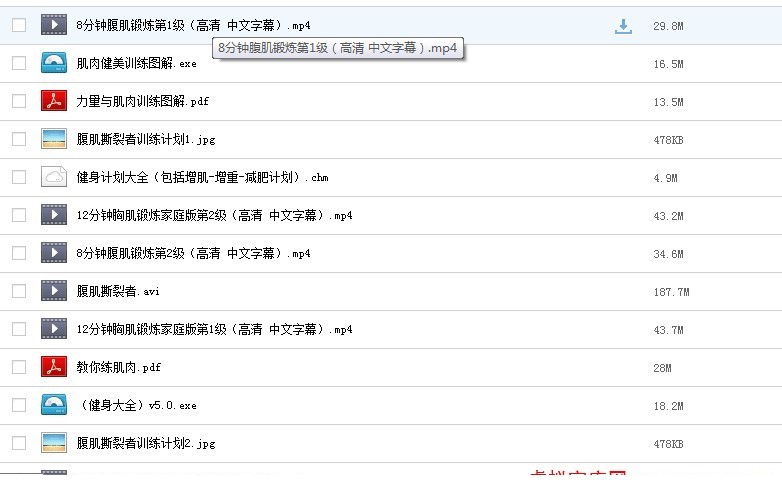Click size 478KB of 腹肌撕裂者训练计划1.jpg
Viewport: 782px width, 498px height.
[x=668, y=140]
